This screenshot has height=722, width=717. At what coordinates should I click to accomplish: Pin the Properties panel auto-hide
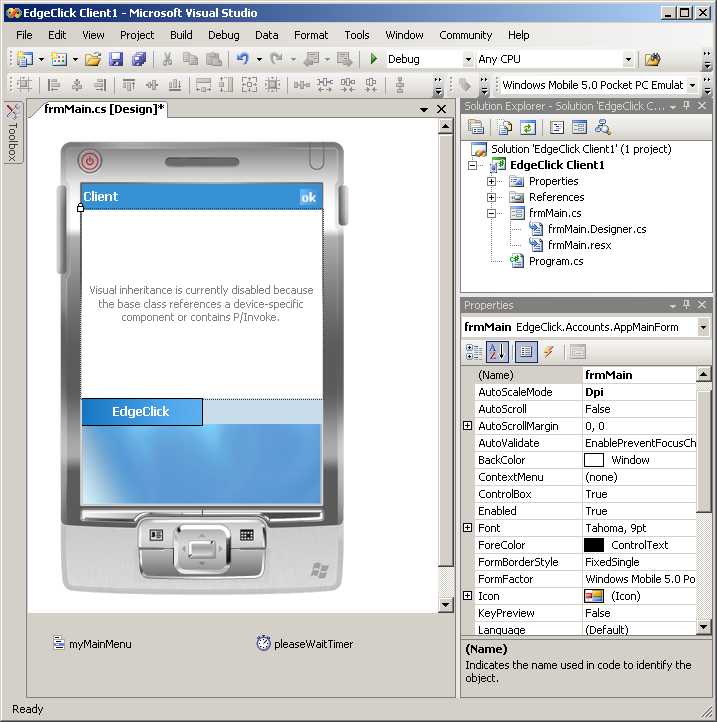(687, 304)
